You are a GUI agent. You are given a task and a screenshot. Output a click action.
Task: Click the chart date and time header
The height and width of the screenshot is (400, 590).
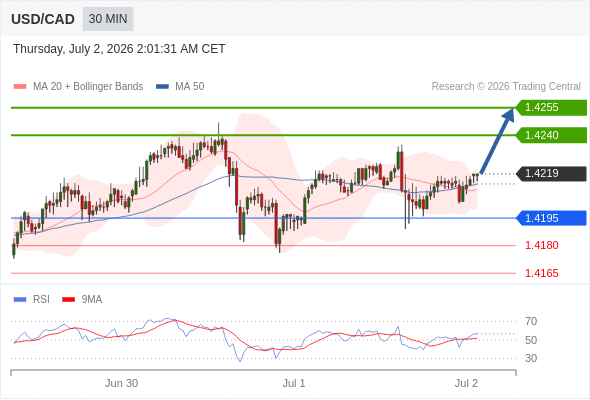tap(119, 49)
